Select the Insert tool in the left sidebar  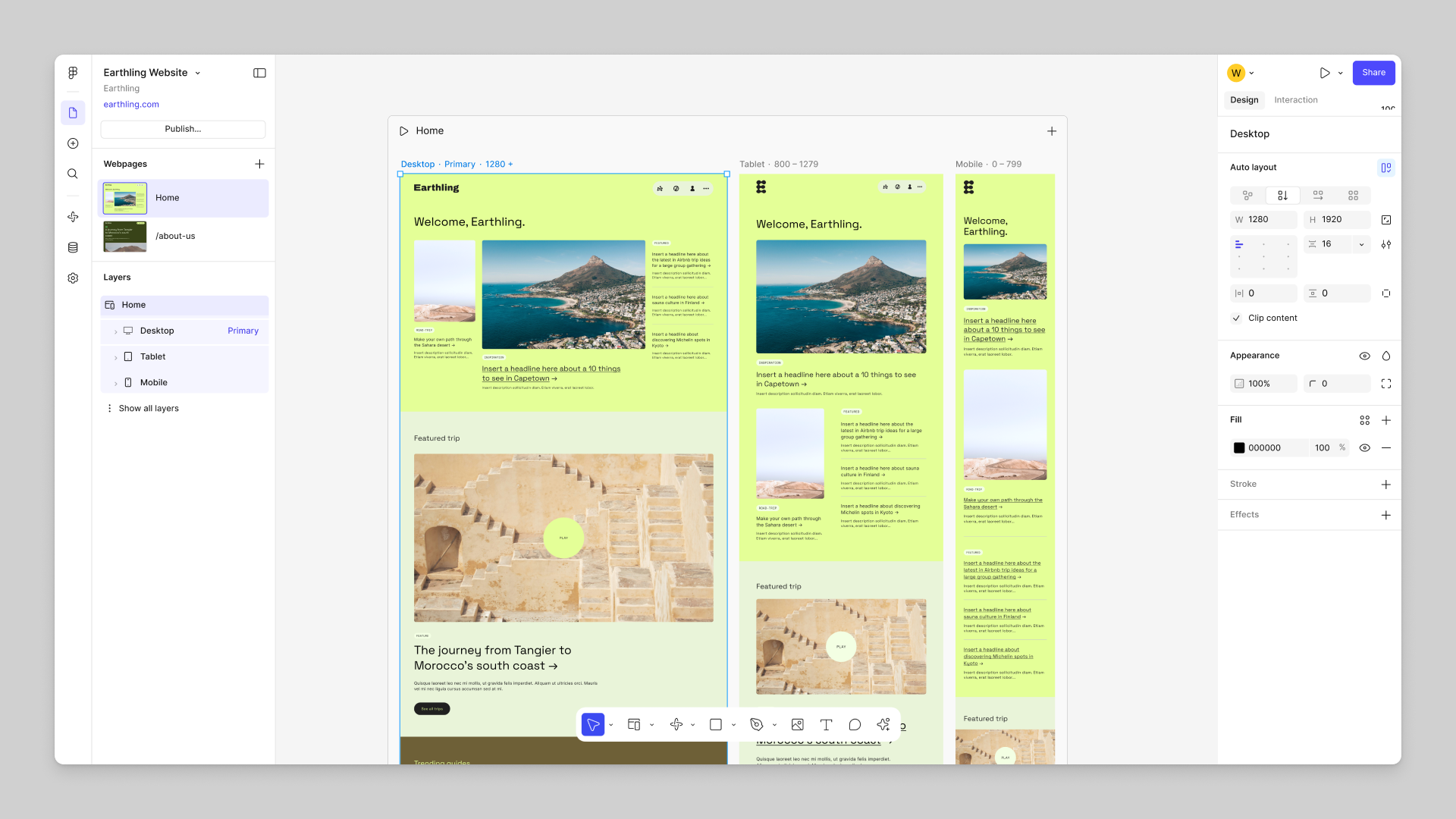tap(73, 143)
